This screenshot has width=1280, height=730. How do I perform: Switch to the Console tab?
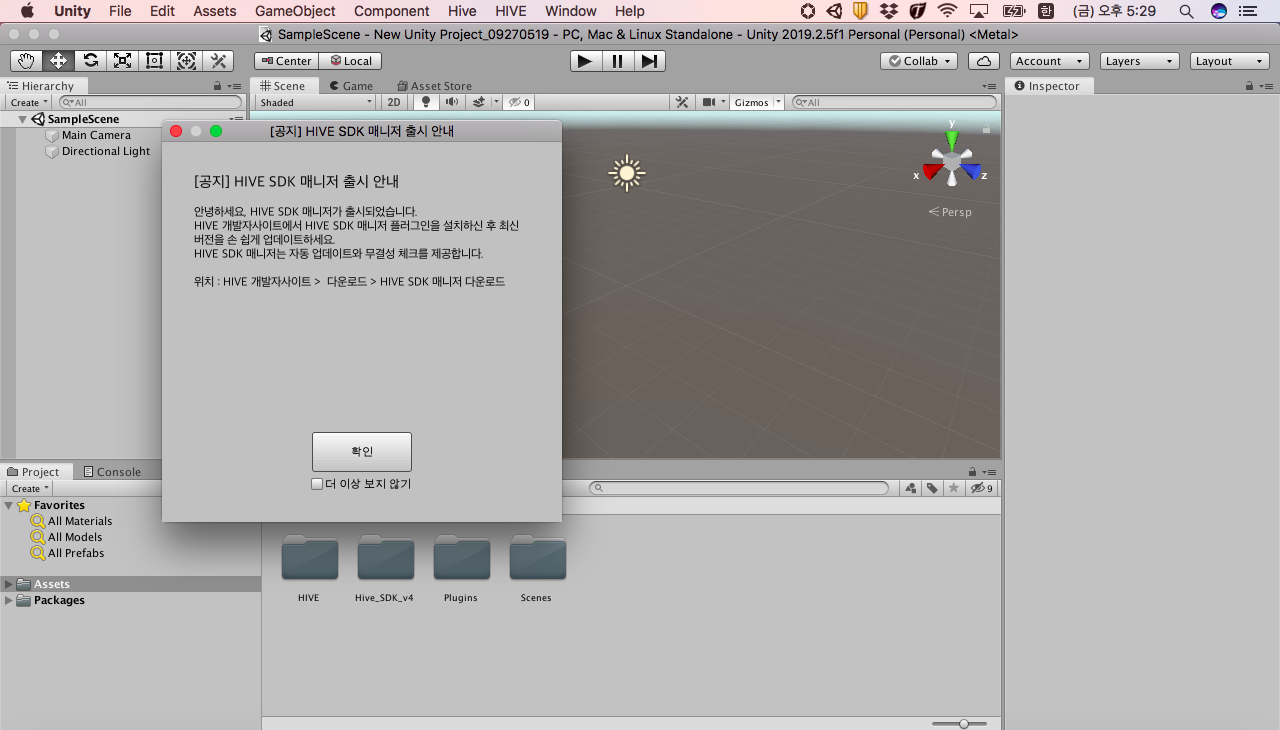[112, 472]
